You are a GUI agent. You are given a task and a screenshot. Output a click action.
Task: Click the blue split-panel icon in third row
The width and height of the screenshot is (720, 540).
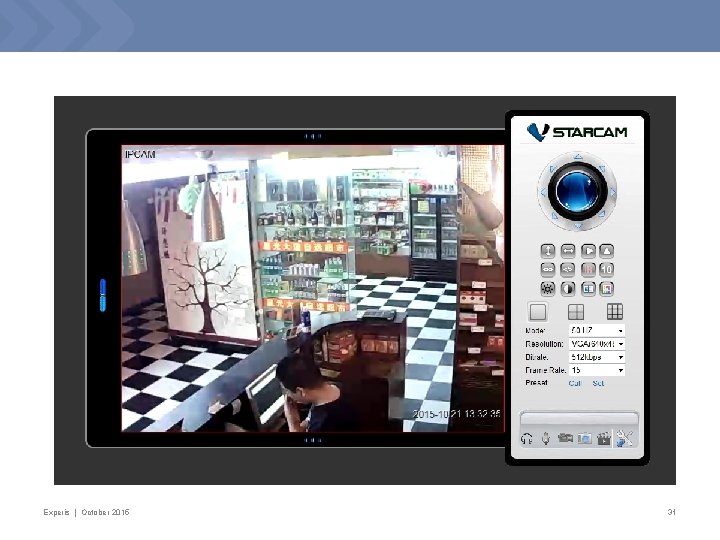[588, 288]
